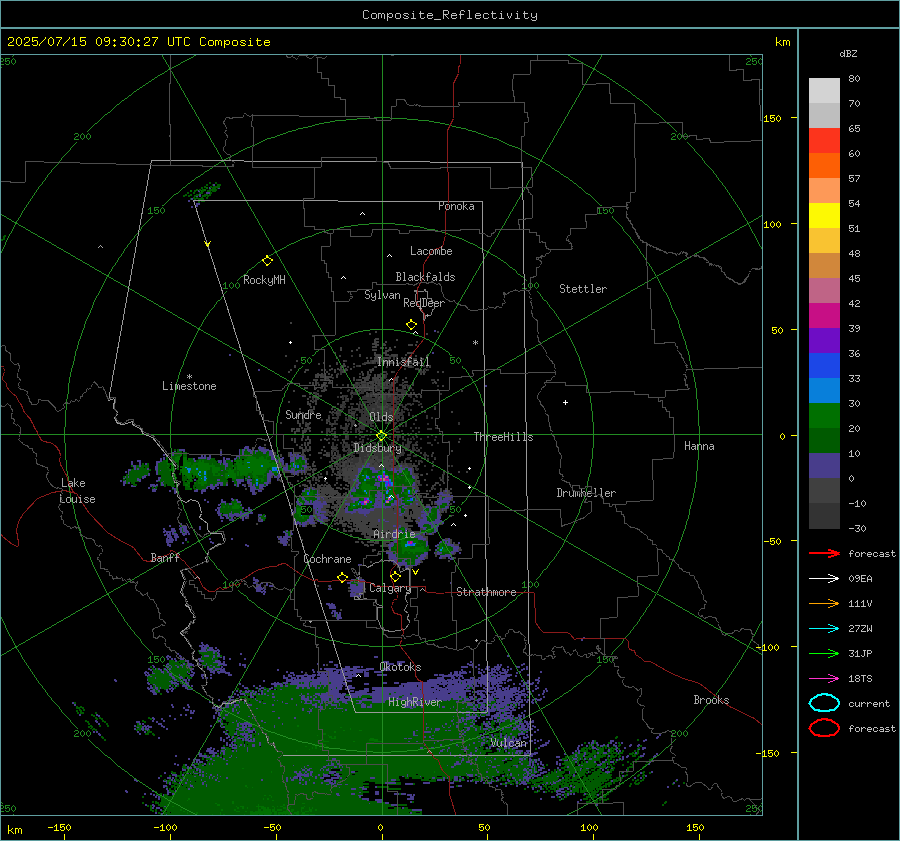Viewport: 900px width, 841px height.
Task: Click the Stettler town label
Action: [x=583, y=289]
